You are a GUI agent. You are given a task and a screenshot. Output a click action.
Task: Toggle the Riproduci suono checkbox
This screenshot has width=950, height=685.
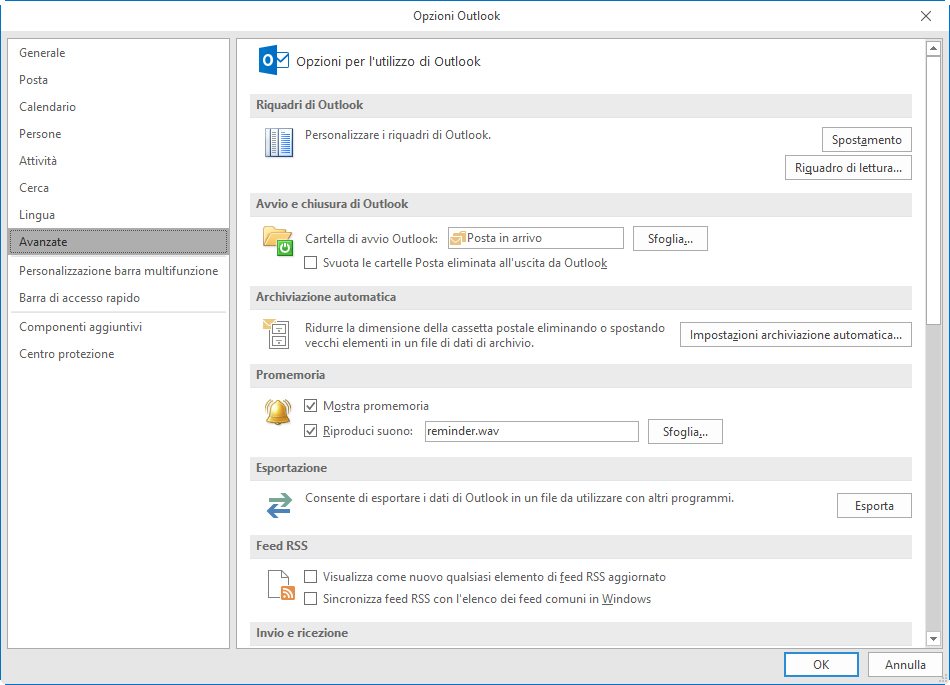311,432
